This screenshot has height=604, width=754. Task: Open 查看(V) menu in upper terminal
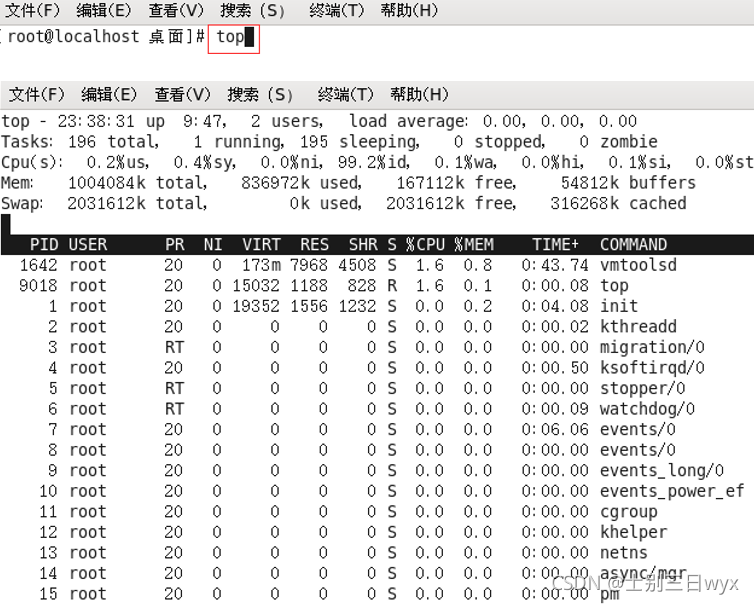tap(176, 10)
